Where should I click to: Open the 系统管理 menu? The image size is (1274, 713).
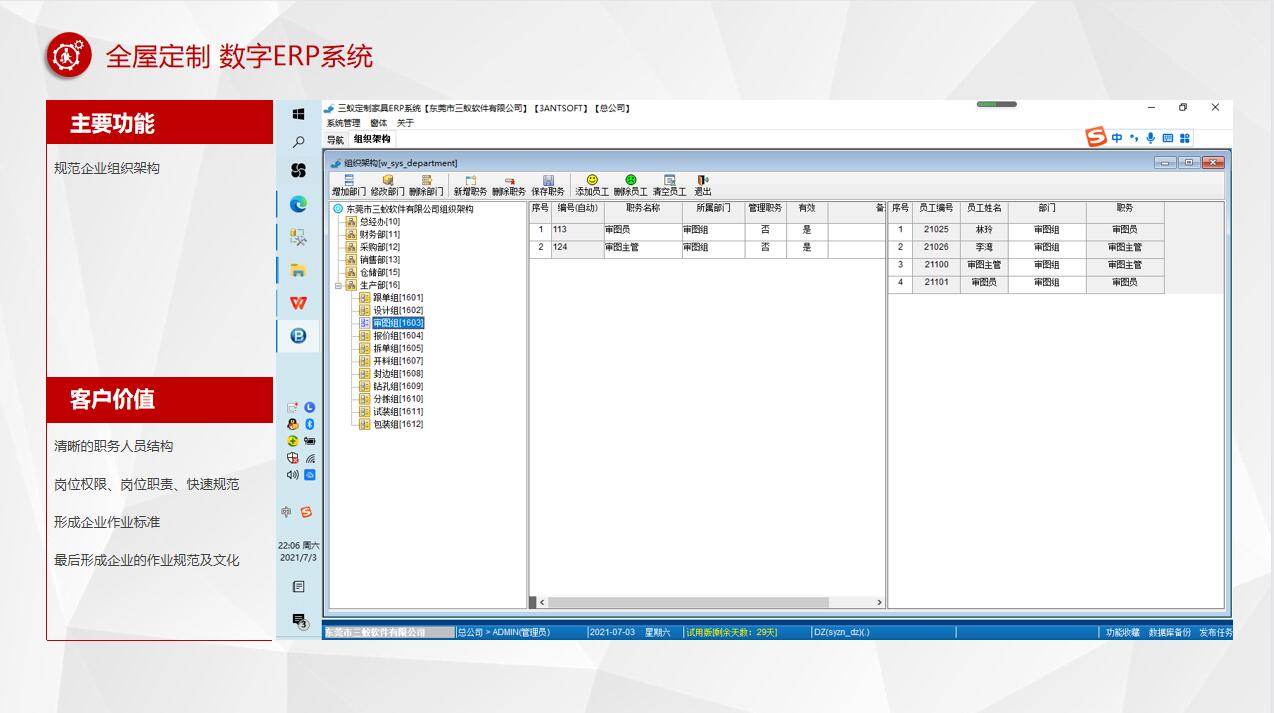click(343, 123)
